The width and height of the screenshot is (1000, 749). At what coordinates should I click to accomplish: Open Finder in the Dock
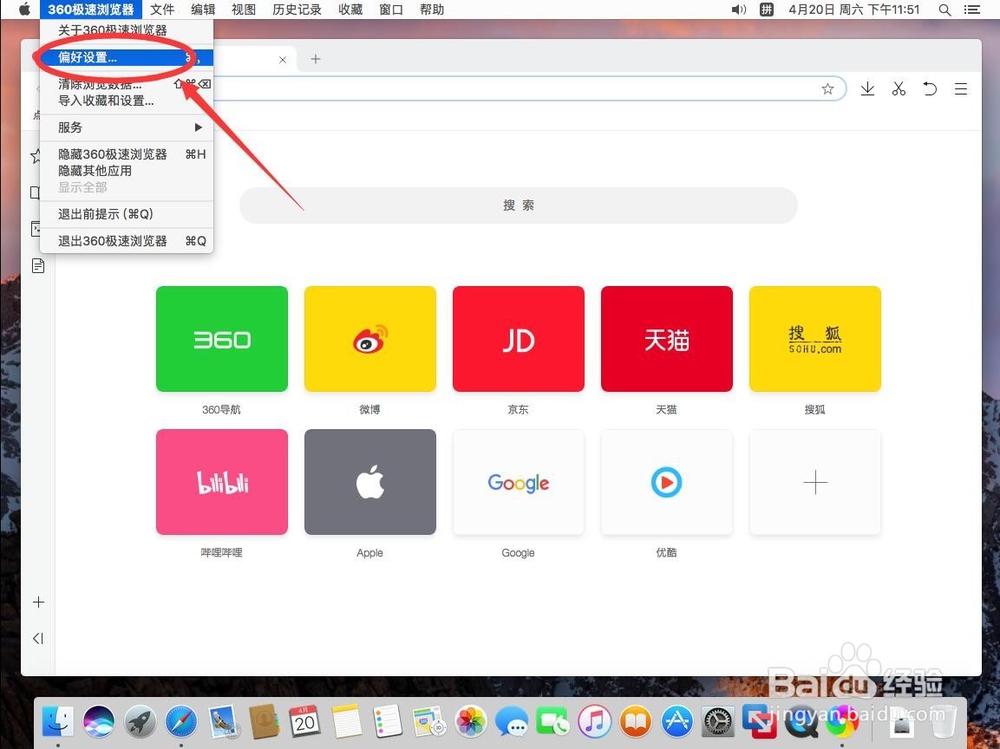coord(58,722)
